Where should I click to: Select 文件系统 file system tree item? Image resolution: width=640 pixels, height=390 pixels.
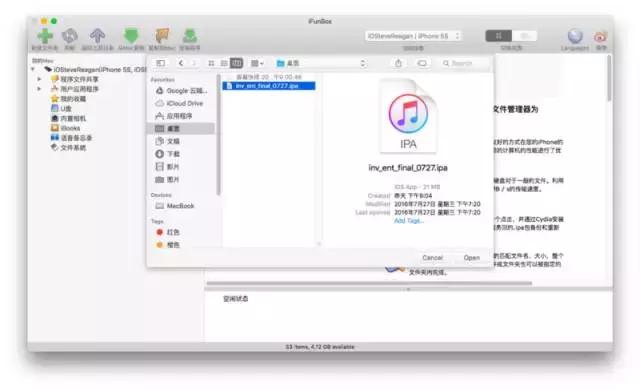tap(69, 148)
